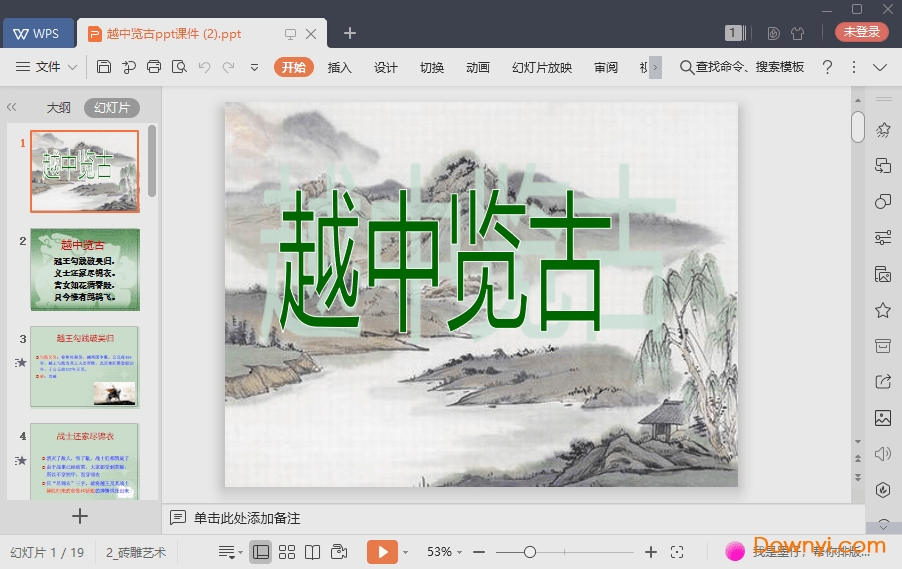Open the vertical three-dot more options
The height and width of the screenshot is (569, 902).
[854, 67]
